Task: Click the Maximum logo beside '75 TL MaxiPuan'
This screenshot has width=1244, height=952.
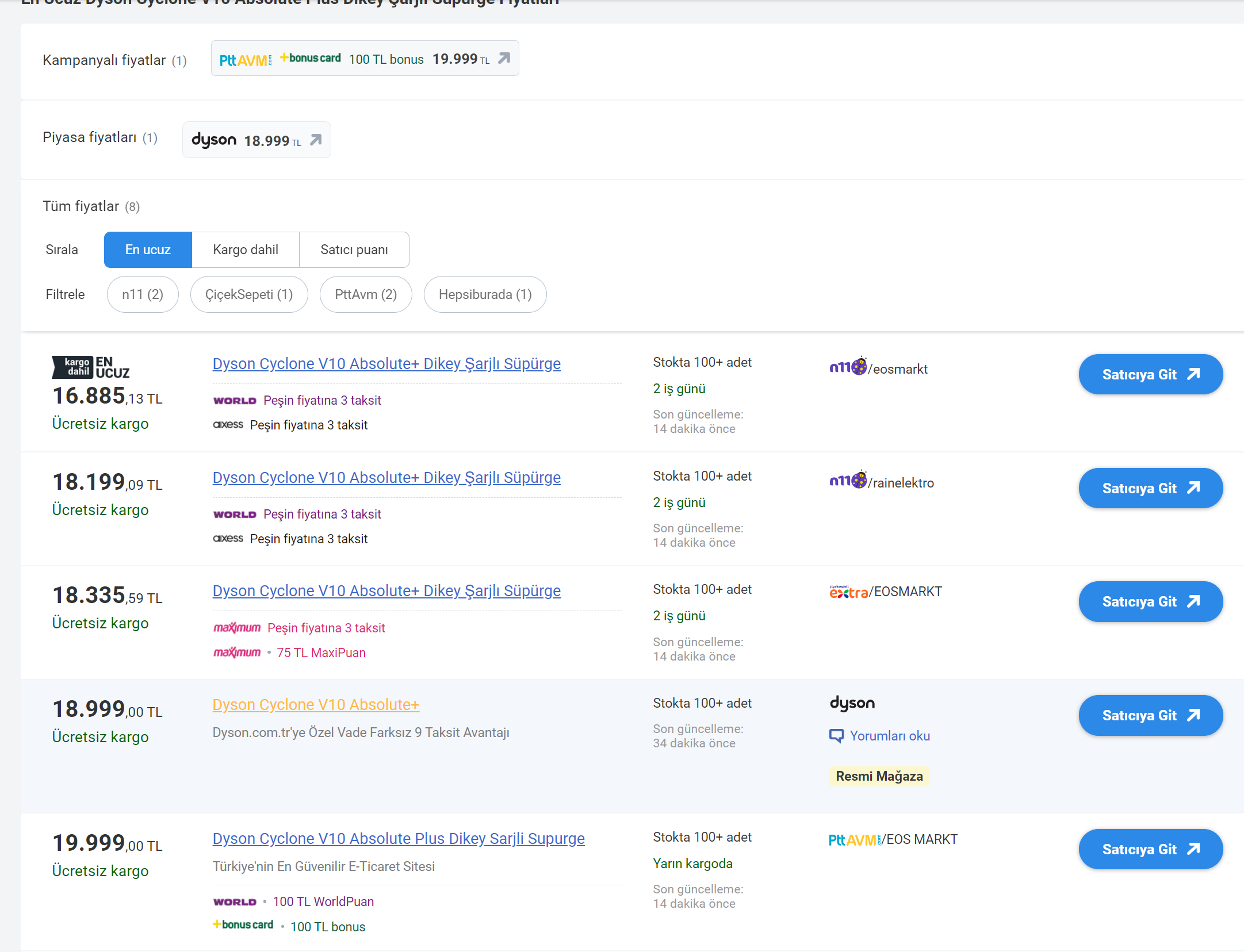Action: pos(237,652)
